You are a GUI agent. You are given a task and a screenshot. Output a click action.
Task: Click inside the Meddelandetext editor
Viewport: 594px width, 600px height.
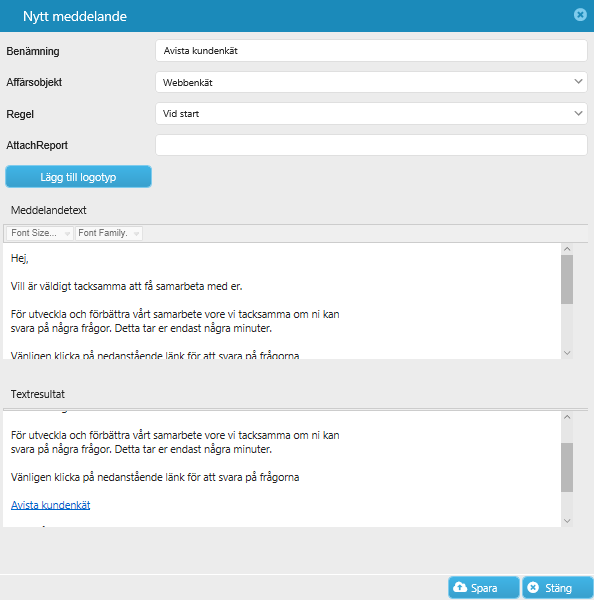point(282,301)
